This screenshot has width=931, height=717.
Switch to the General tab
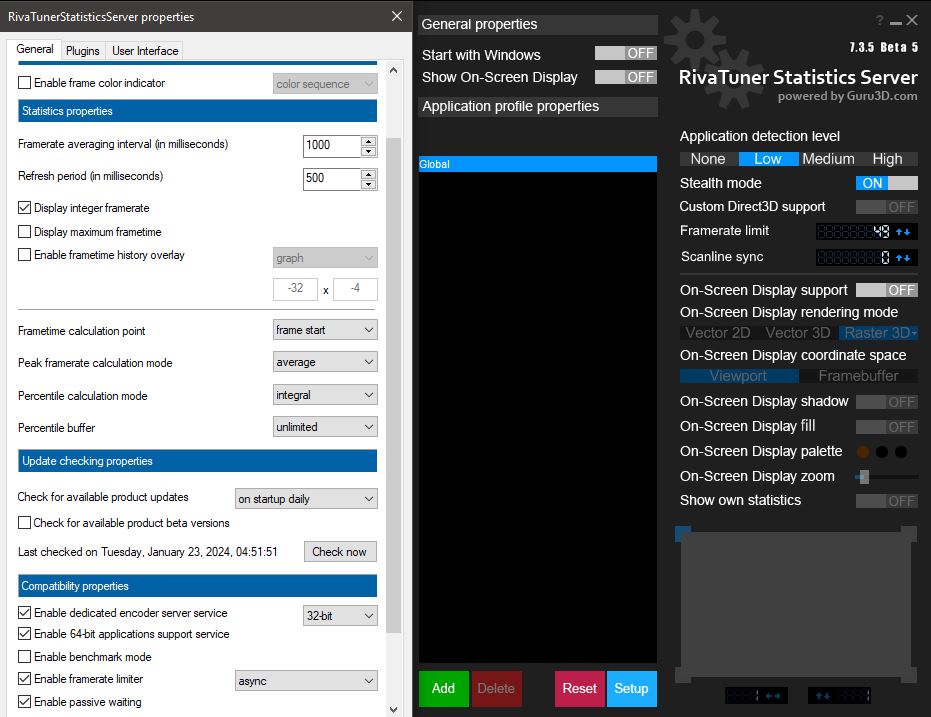pos(34,49)
